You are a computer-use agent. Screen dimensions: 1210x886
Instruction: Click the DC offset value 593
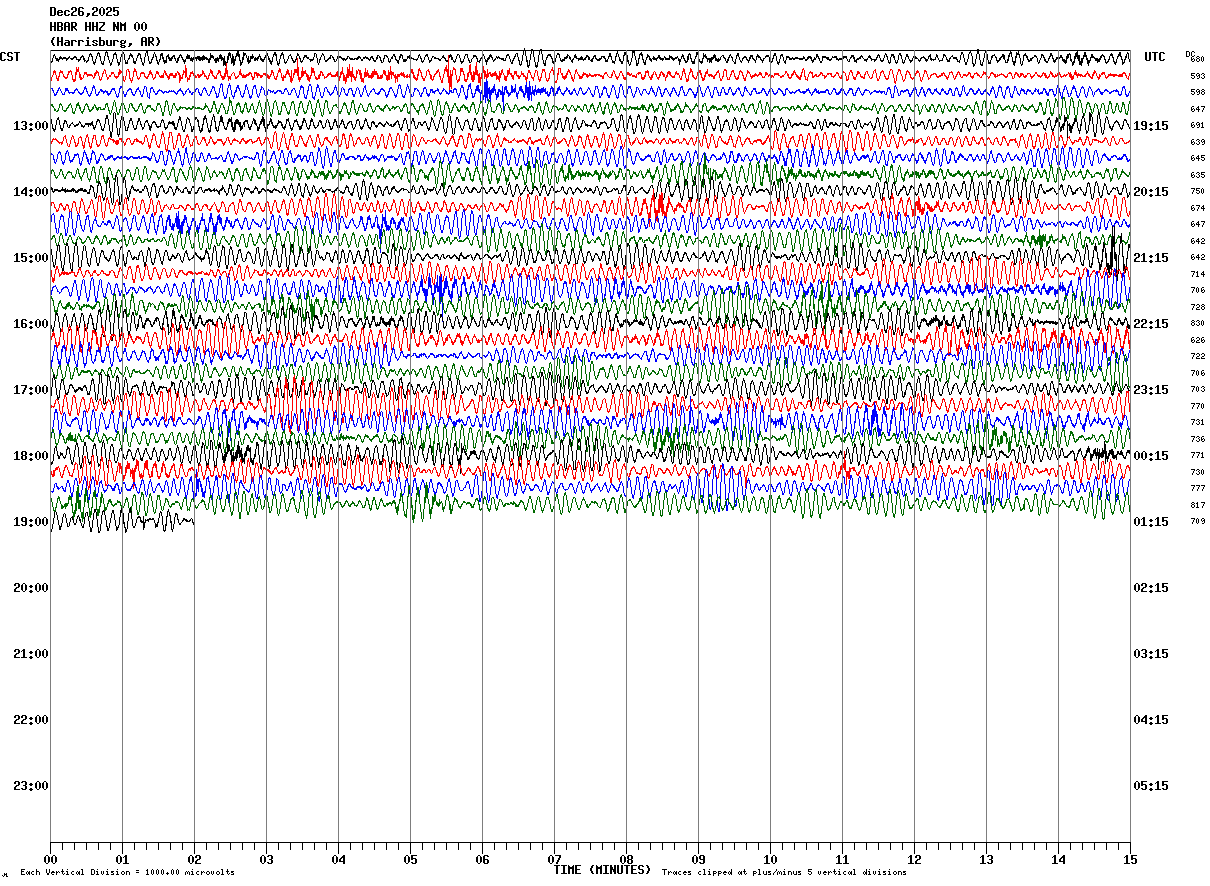(x=1197, y=76)
